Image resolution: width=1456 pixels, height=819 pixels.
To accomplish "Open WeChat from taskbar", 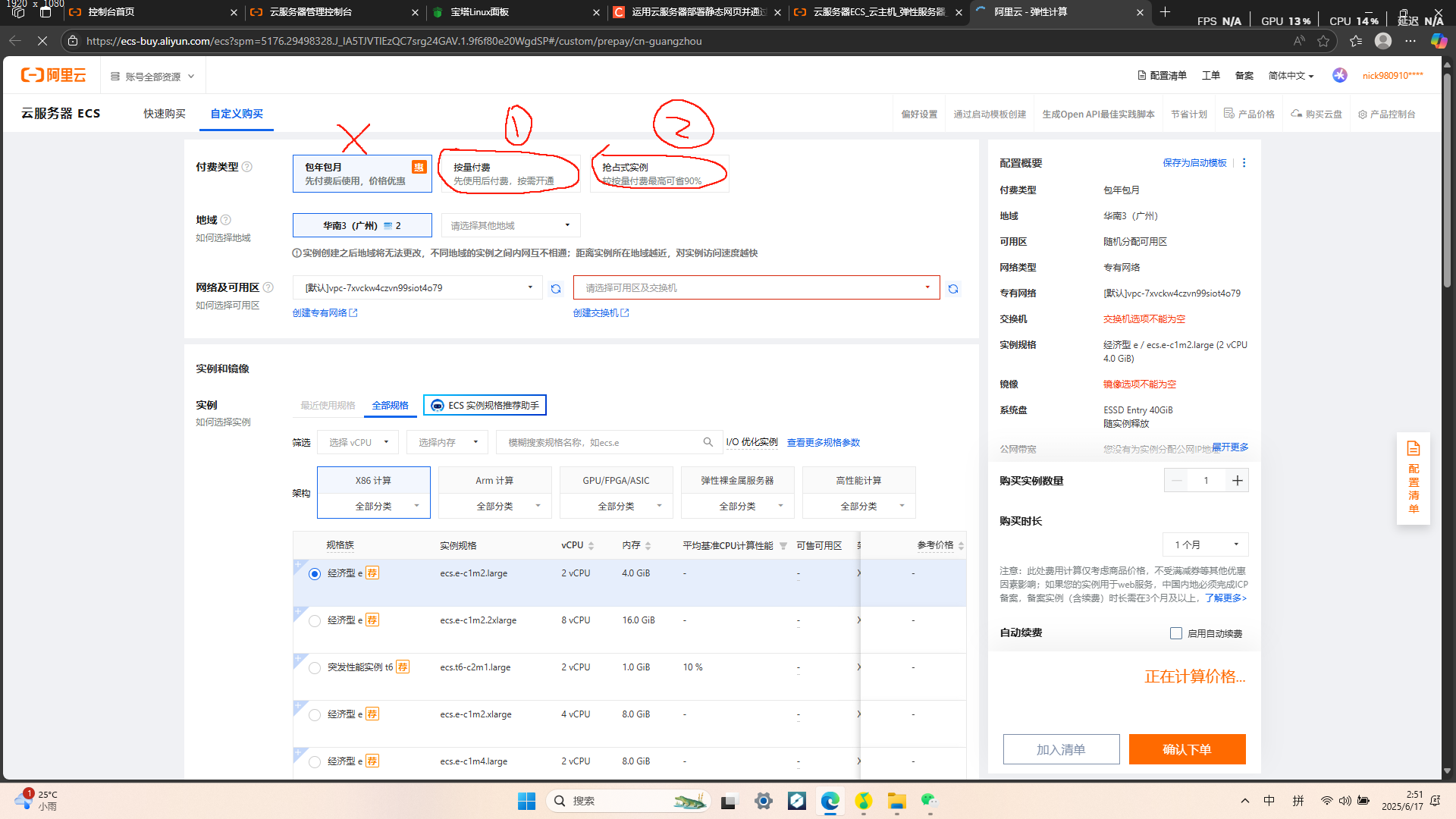I will click(930, 801).
